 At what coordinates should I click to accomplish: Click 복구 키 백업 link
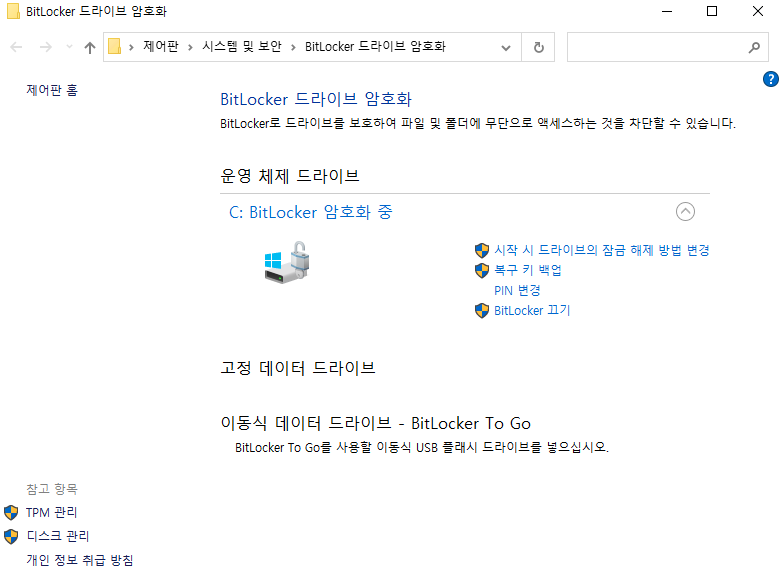pos(528,270)
